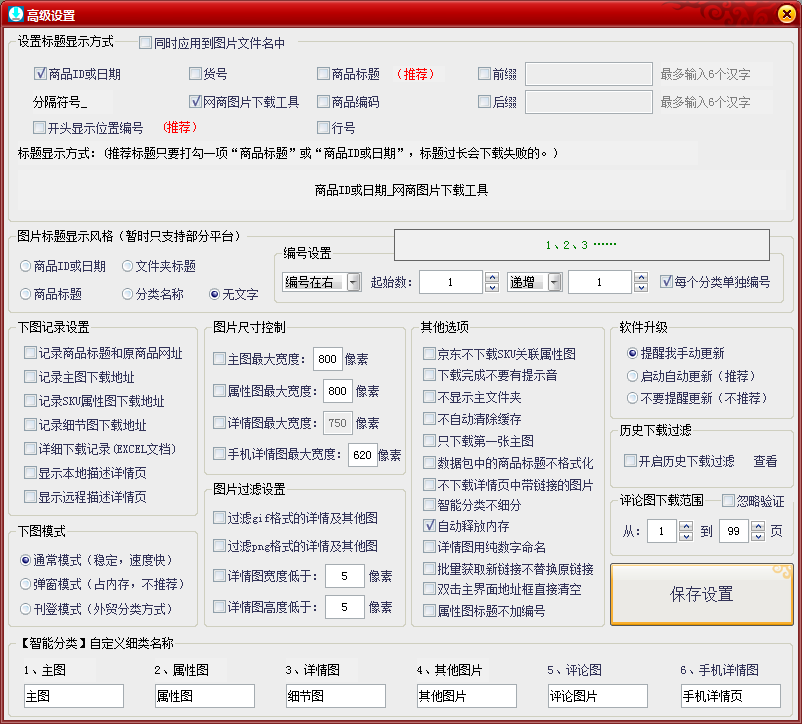Increase 起始数 value with up arrow

pos(492,277)
